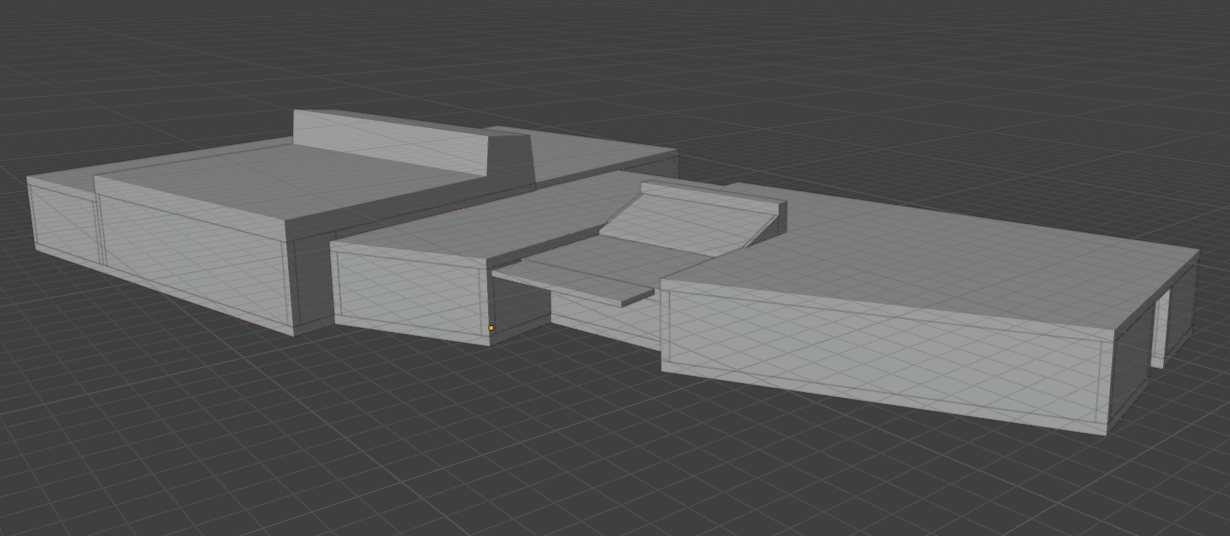This screenshot has width=1230, height=536.
Task: Click the tall back ridge on the left block
Action: [x=390, y=140]
